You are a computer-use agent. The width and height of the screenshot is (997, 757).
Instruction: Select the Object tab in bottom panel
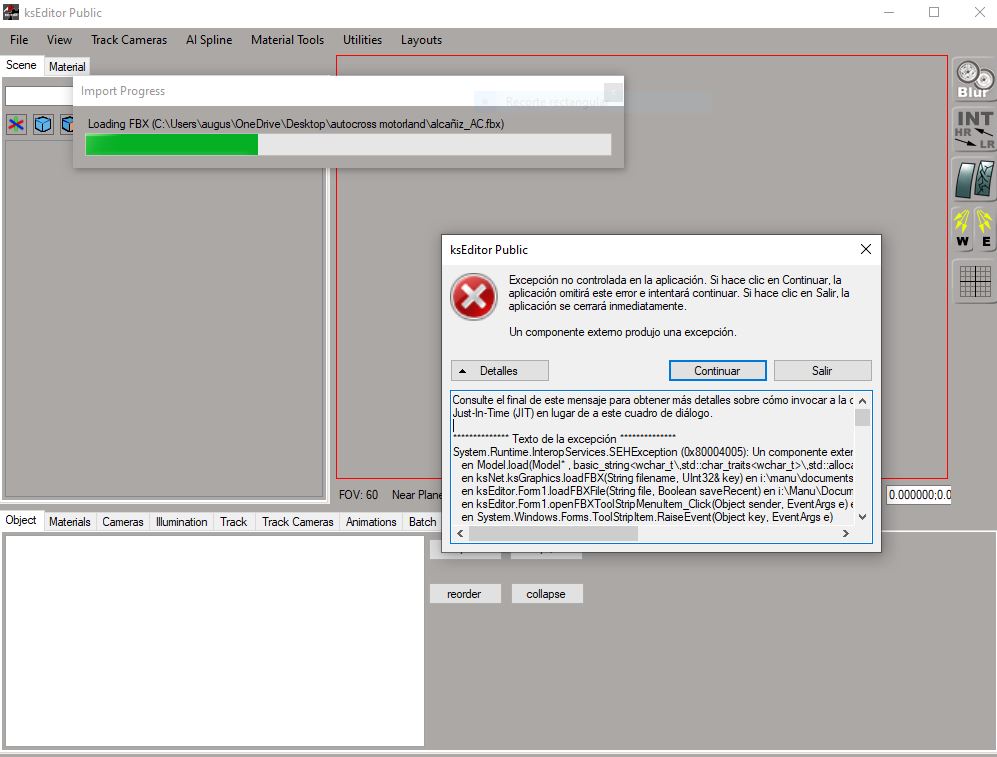click(21, 520)
